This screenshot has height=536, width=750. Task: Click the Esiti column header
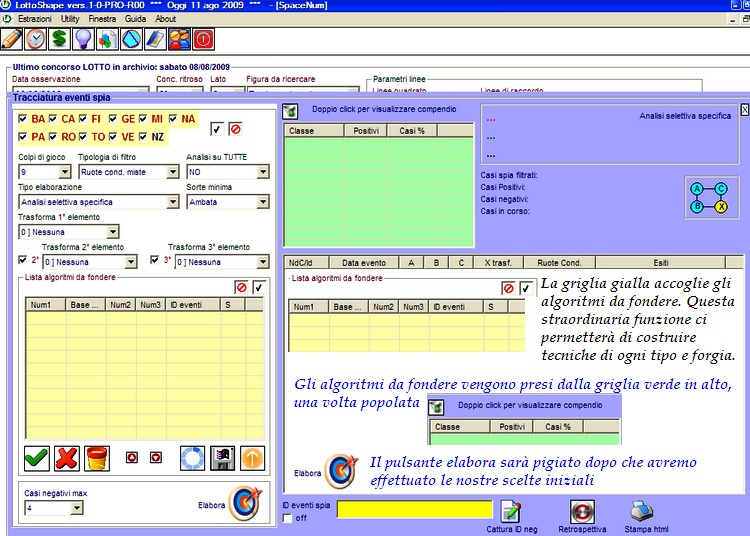pos(661,263)
